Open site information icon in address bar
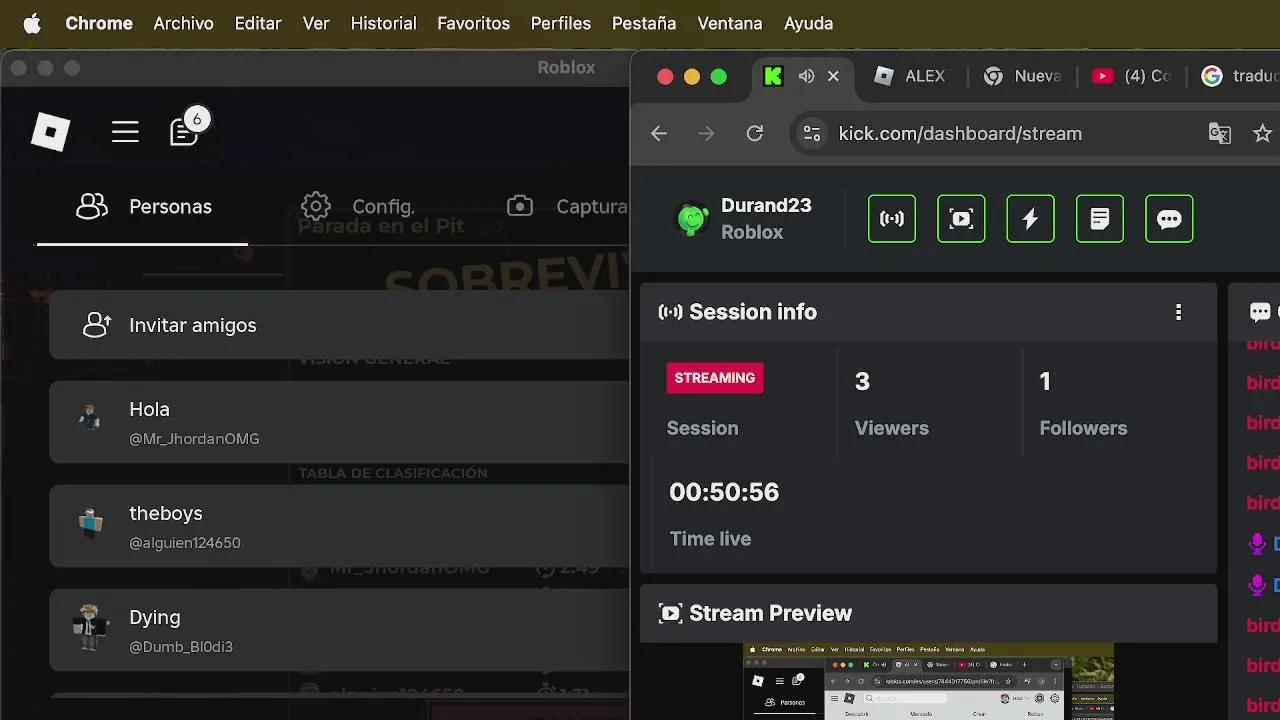1280x720 pixels. (812, 133)
